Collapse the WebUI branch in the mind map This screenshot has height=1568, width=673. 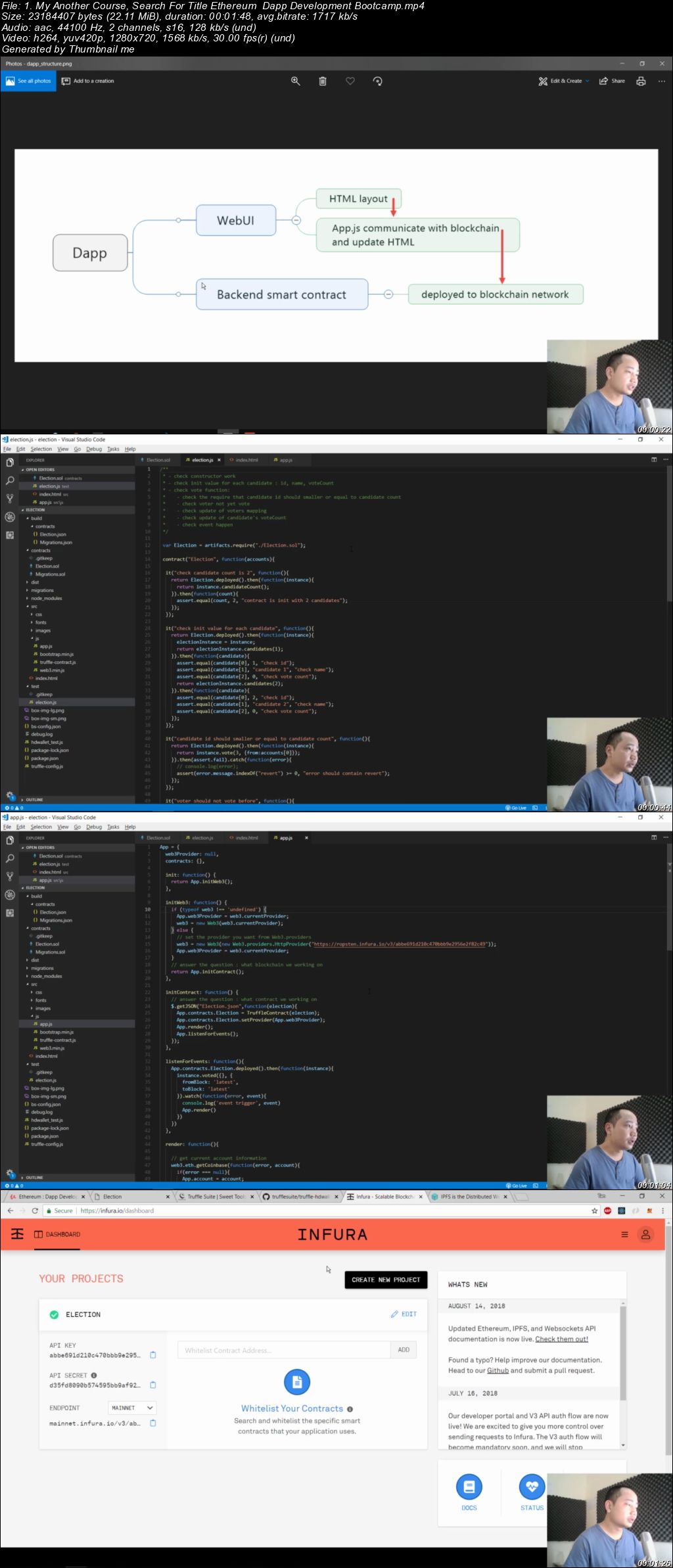[x=296, y=220]
